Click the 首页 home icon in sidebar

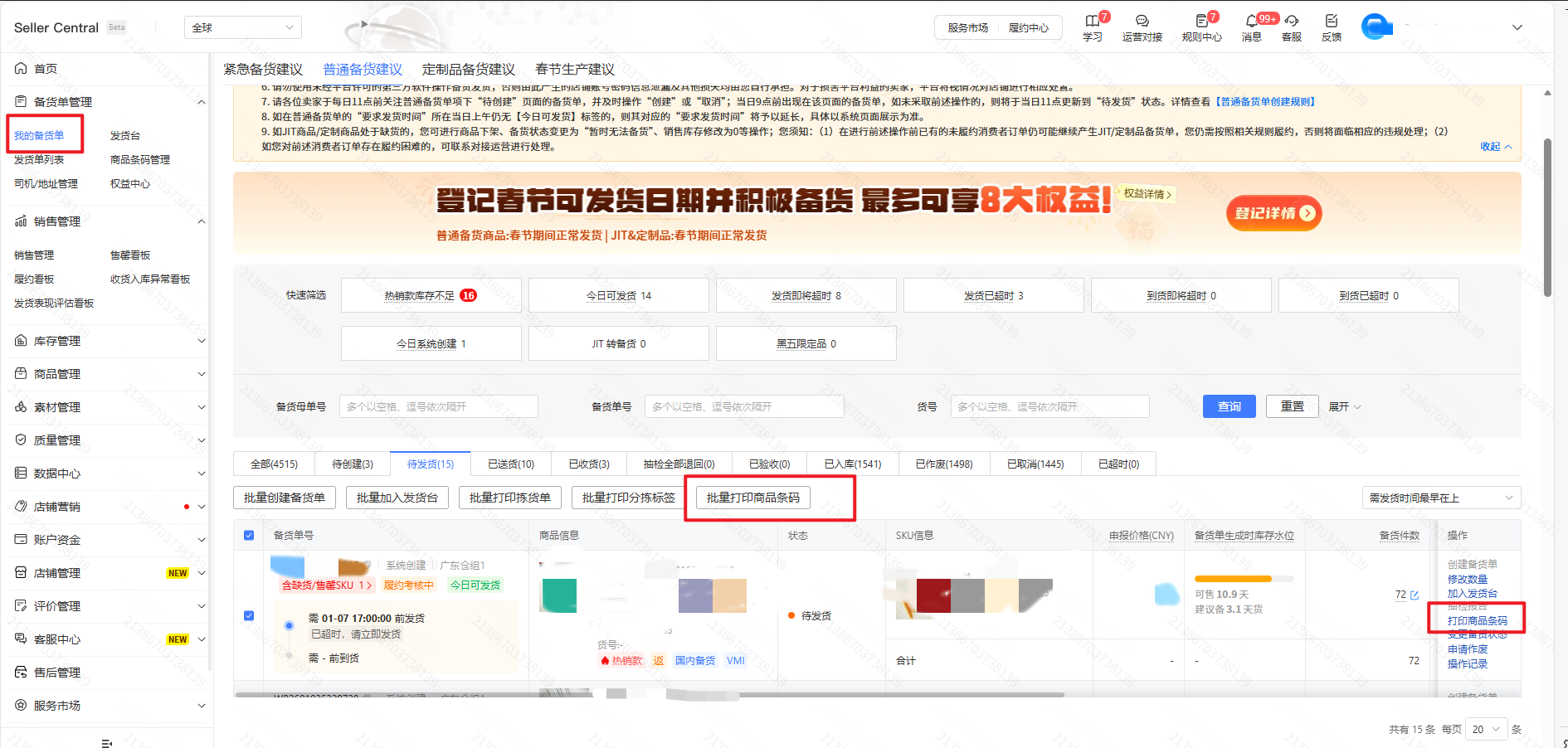21,68
